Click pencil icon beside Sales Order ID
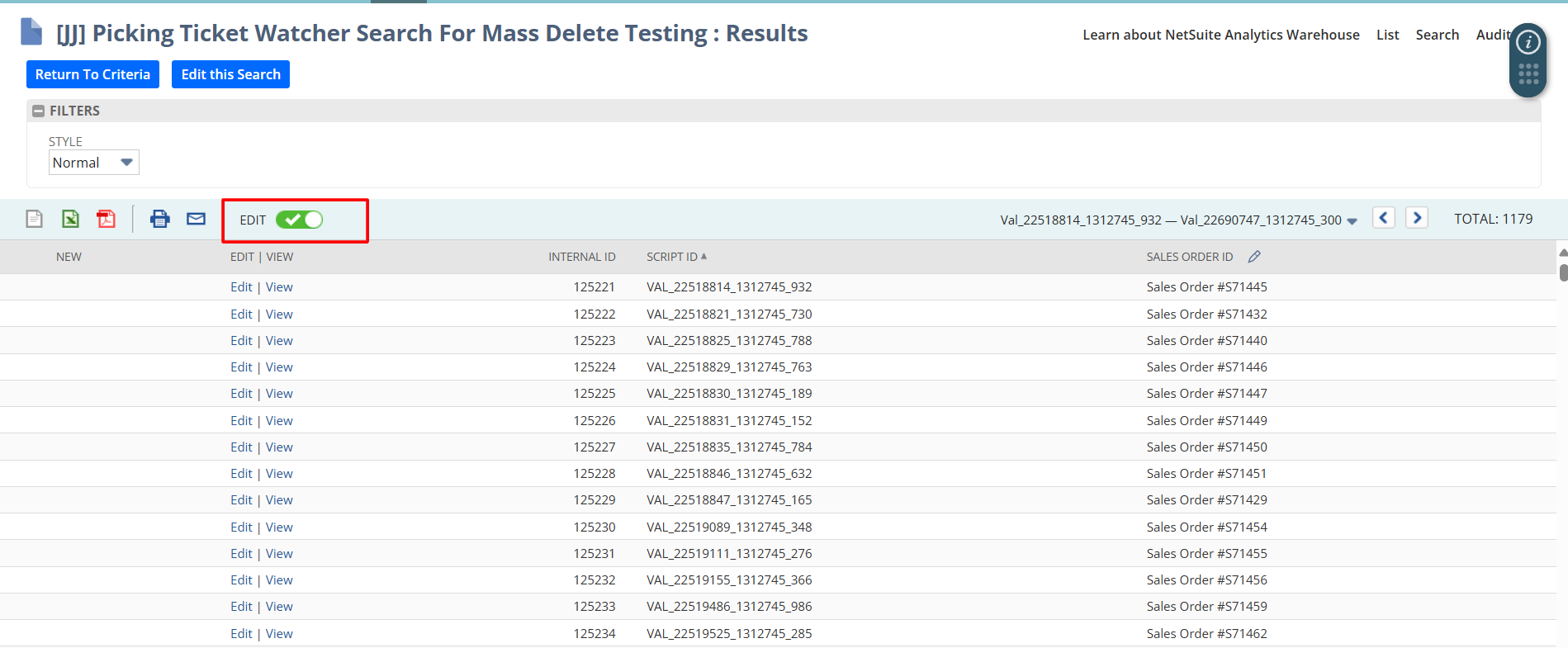This screenshot has width=1568, height=648. 1254,257
